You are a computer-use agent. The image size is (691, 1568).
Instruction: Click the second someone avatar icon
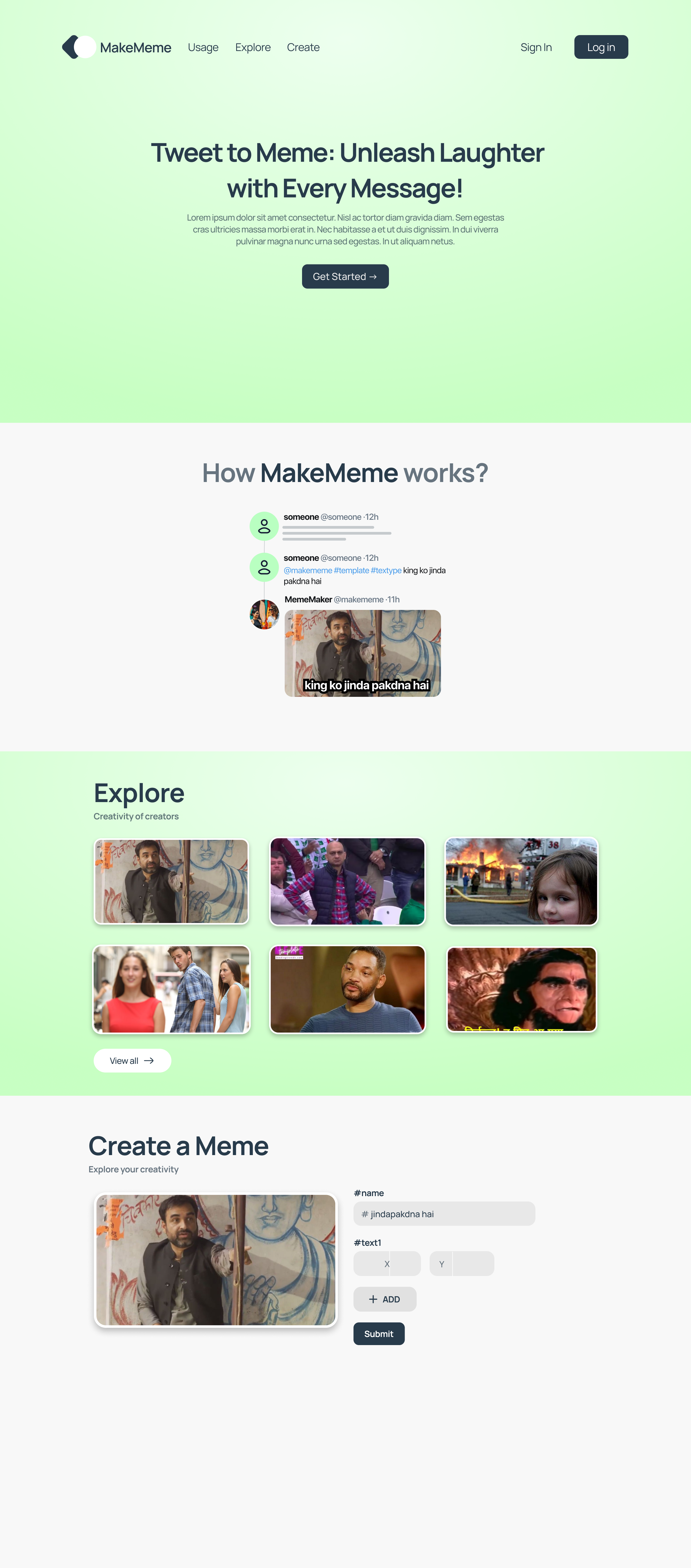click(264, 567)
